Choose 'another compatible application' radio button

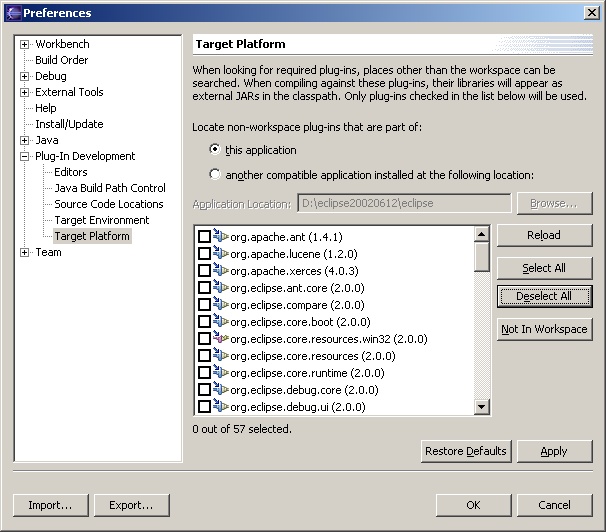click(x=215, y=175)
